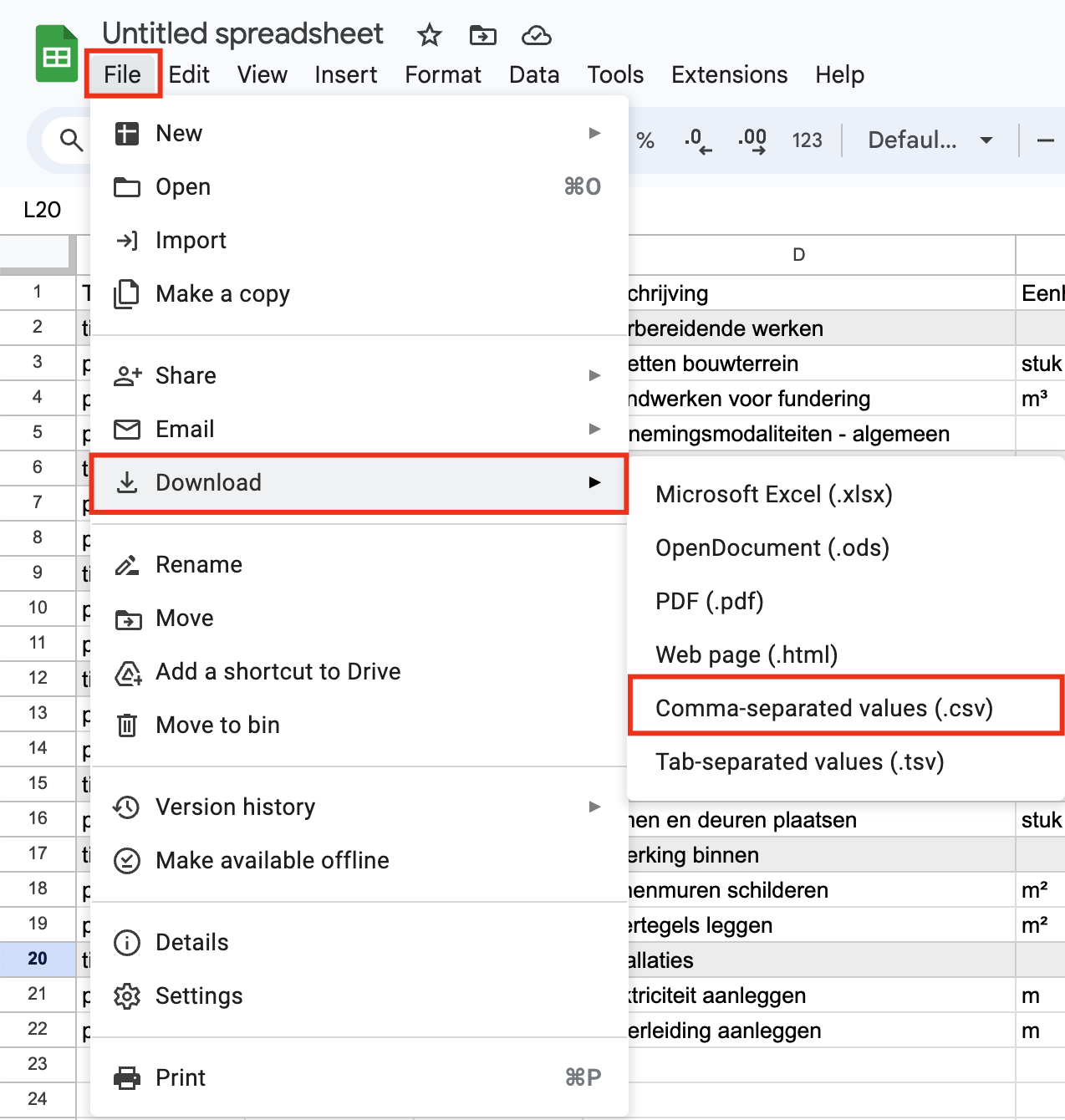Click the decrease font size minus button
The width and height of the screenshot is (1065, 1120).
[1045, 140]
